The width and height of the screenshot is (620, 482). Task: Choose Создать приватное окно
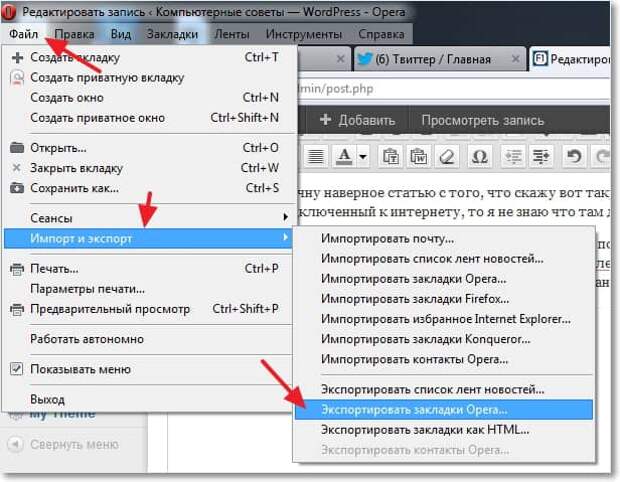(148, 118)
